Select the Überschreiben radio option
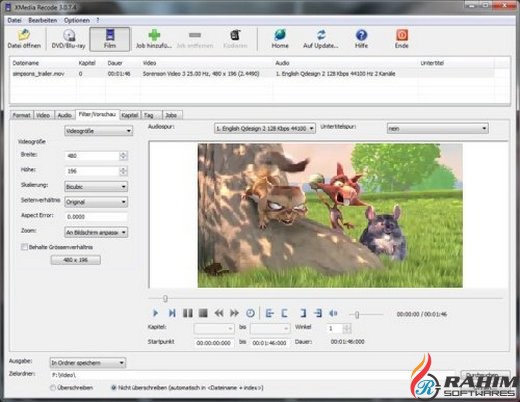Image resolution: width=520 pixels, height=402 pixels. 53,388
